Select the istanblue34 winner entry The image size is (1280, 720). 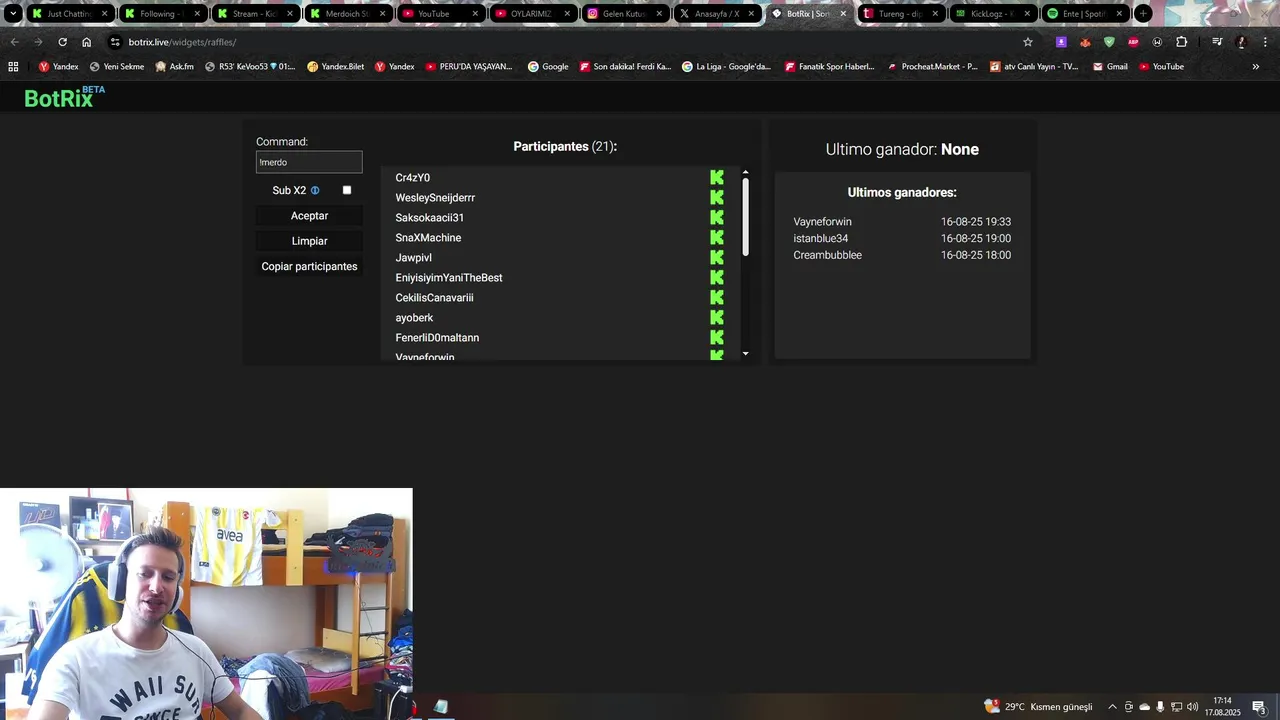coord(902,239)
